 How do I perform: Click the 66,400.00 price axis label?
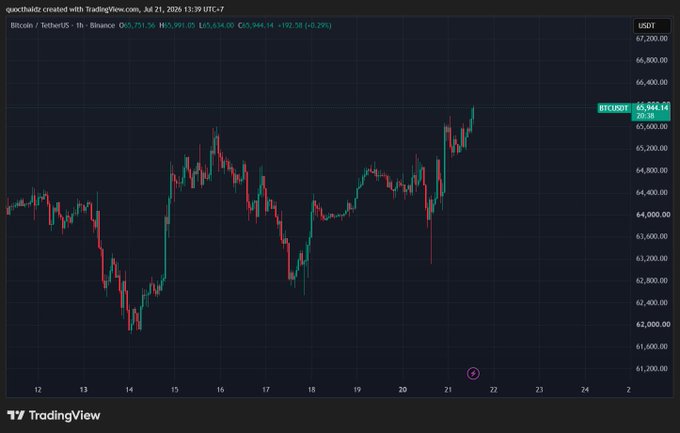pos(652,82)
